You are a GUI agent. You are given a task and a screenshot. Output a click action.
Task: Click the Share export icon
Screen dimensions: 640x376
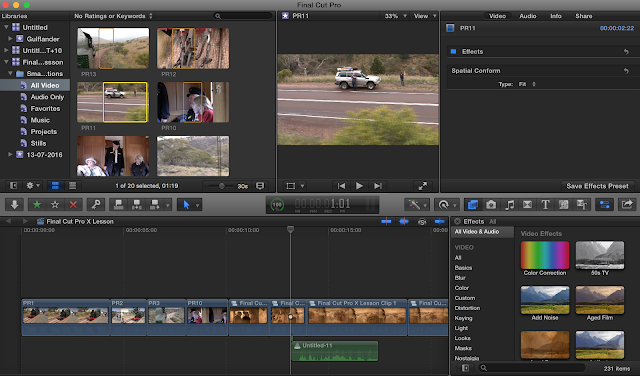627,205
